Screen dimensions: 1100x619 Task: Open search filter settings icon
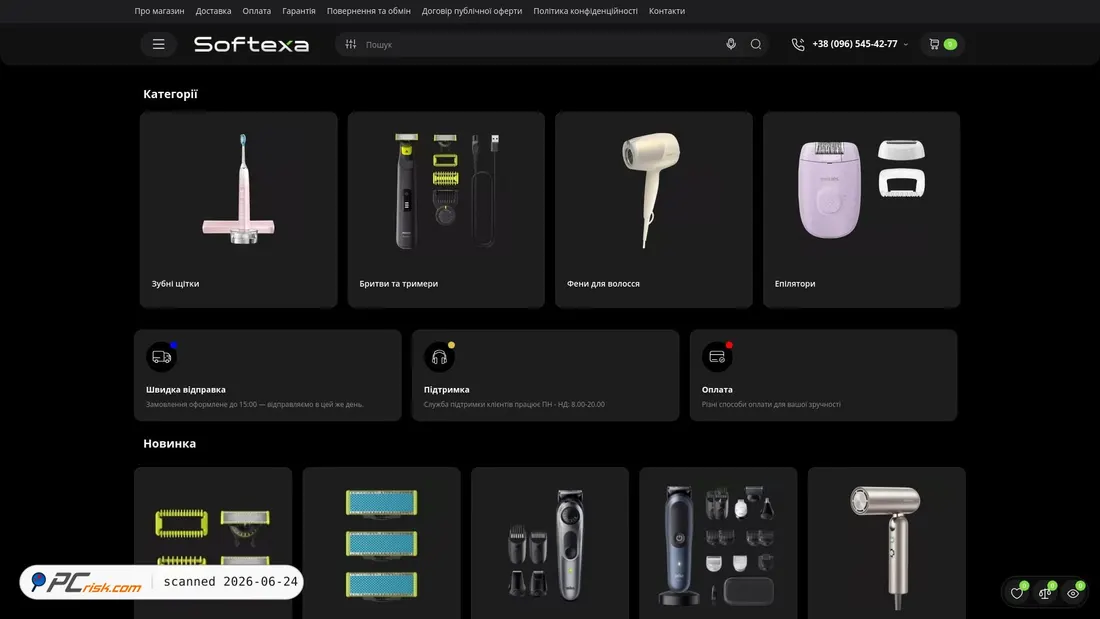coord(351,44)
